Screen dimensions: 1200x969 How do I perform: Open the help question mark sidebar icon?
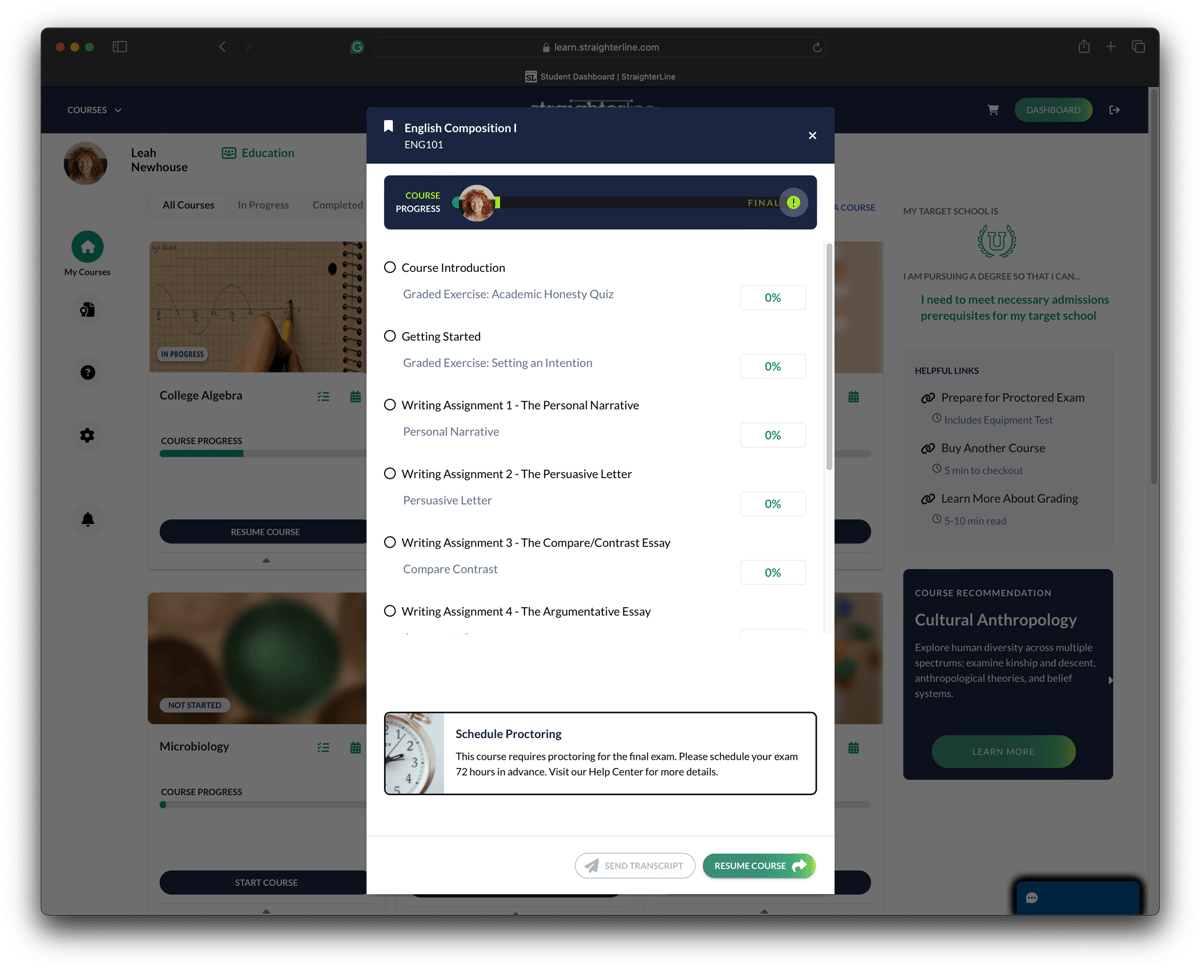tap(87, 373)
